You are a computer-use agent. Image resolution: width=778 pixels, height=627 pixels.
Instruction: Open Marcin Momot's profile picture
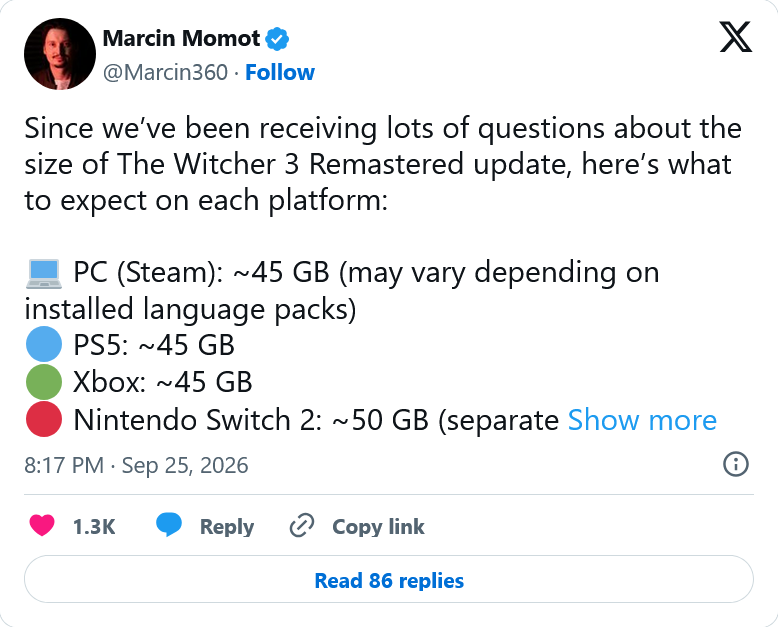(60, 54)
